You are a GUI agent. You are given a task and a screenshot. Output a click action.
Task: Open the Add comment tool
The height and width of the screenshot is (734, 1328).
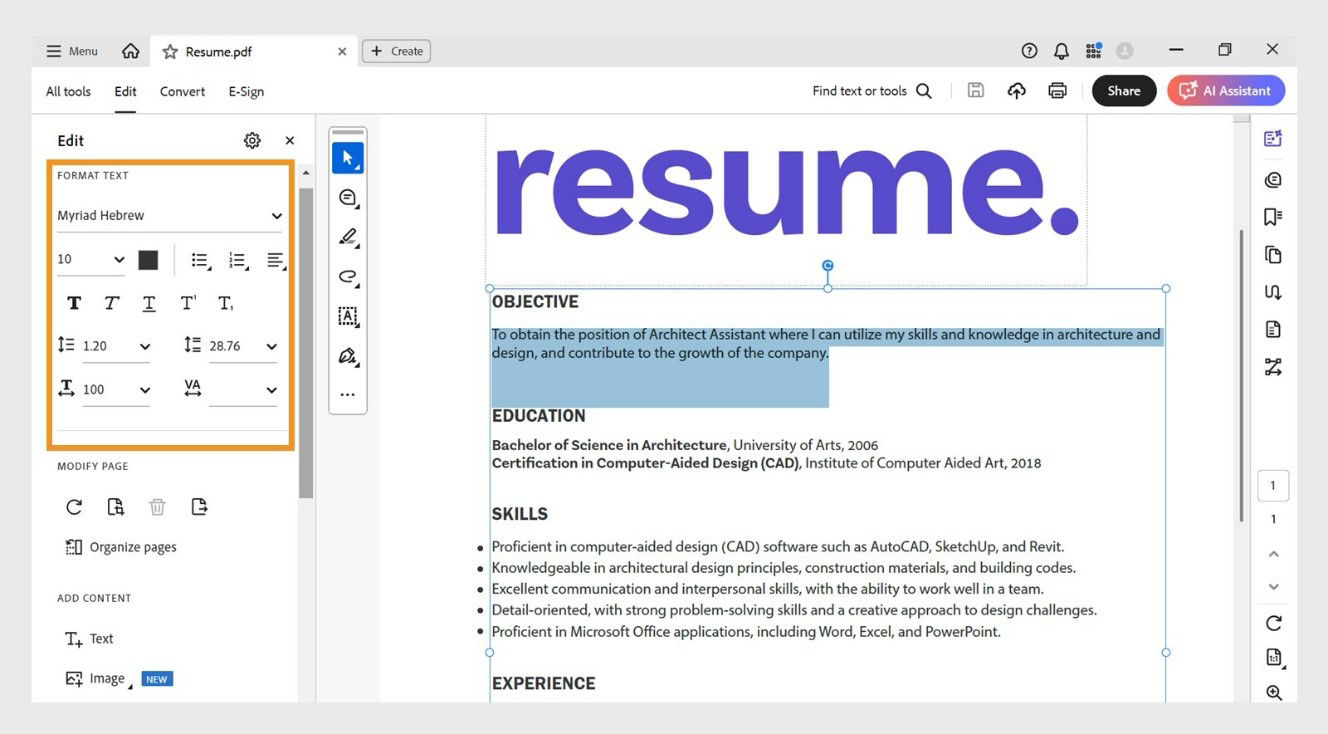(x=347, y=197)
